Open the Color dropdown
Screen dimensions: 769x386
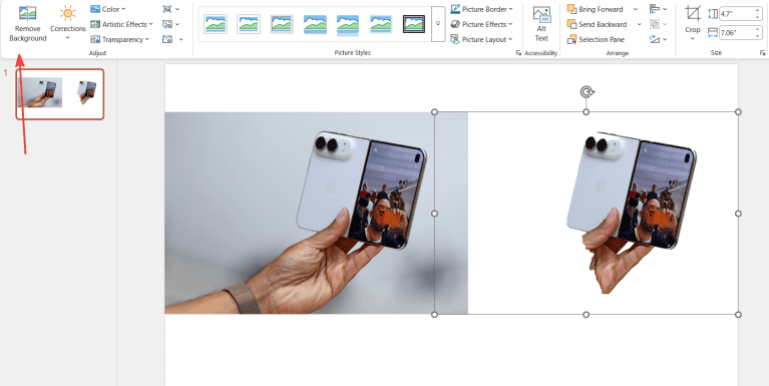[108, 9]
